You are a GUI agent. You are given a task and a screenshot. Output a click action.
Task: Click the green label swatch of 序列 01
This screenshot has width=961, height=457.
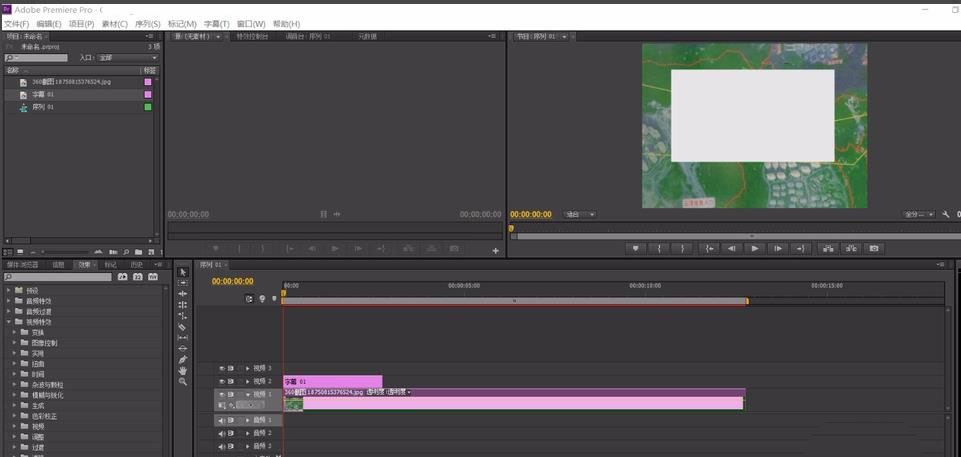pos(148,107)
